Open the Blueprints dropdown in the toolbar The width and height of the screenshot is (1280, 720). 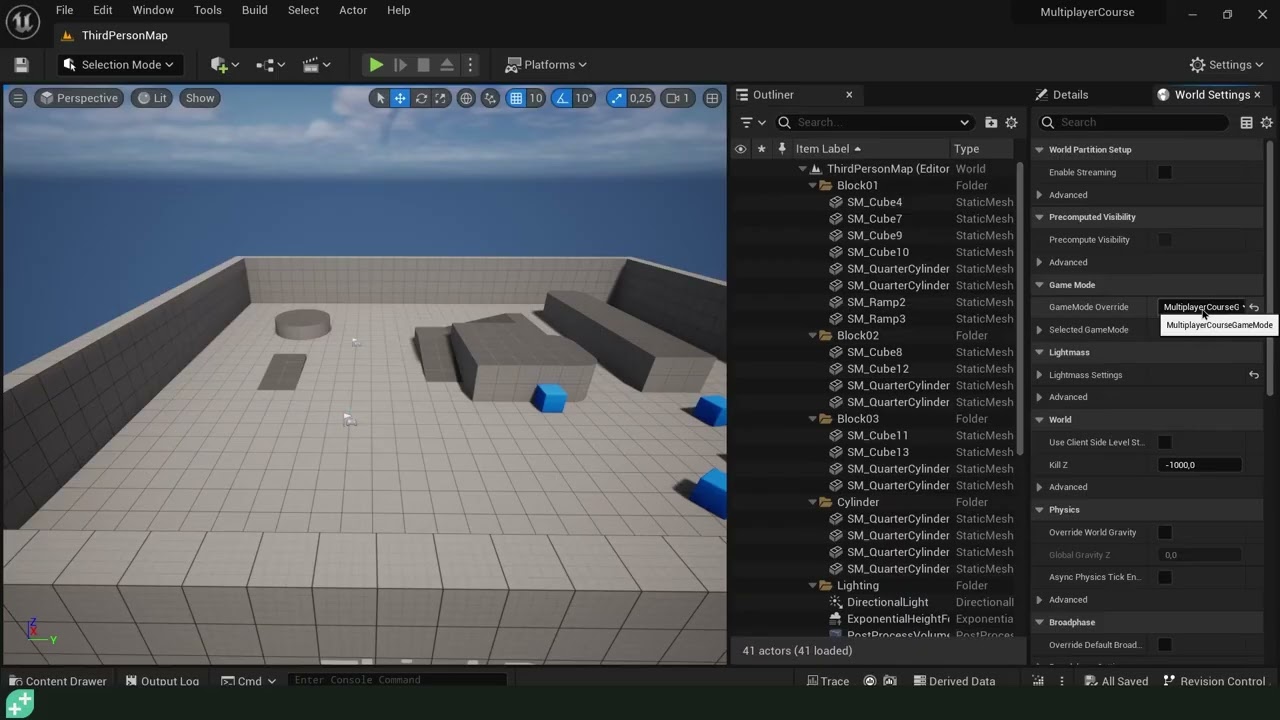tap(271, 65)
